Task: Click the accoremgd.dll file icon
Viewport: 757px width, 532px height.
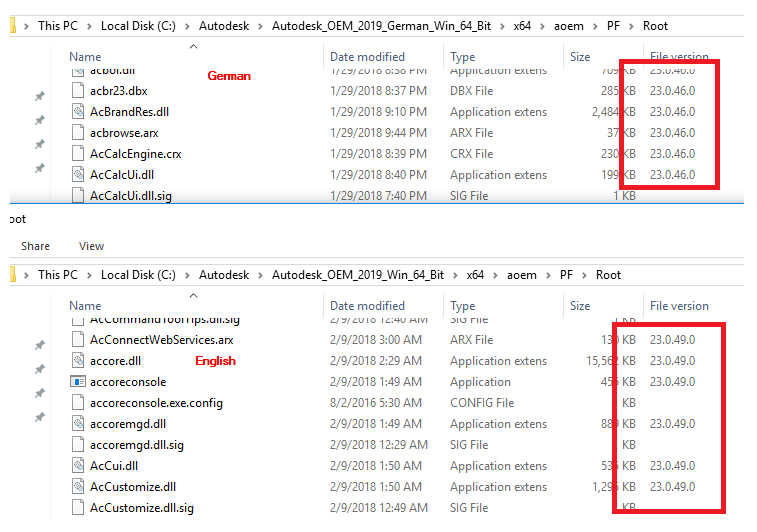Action: click(78, 423)
